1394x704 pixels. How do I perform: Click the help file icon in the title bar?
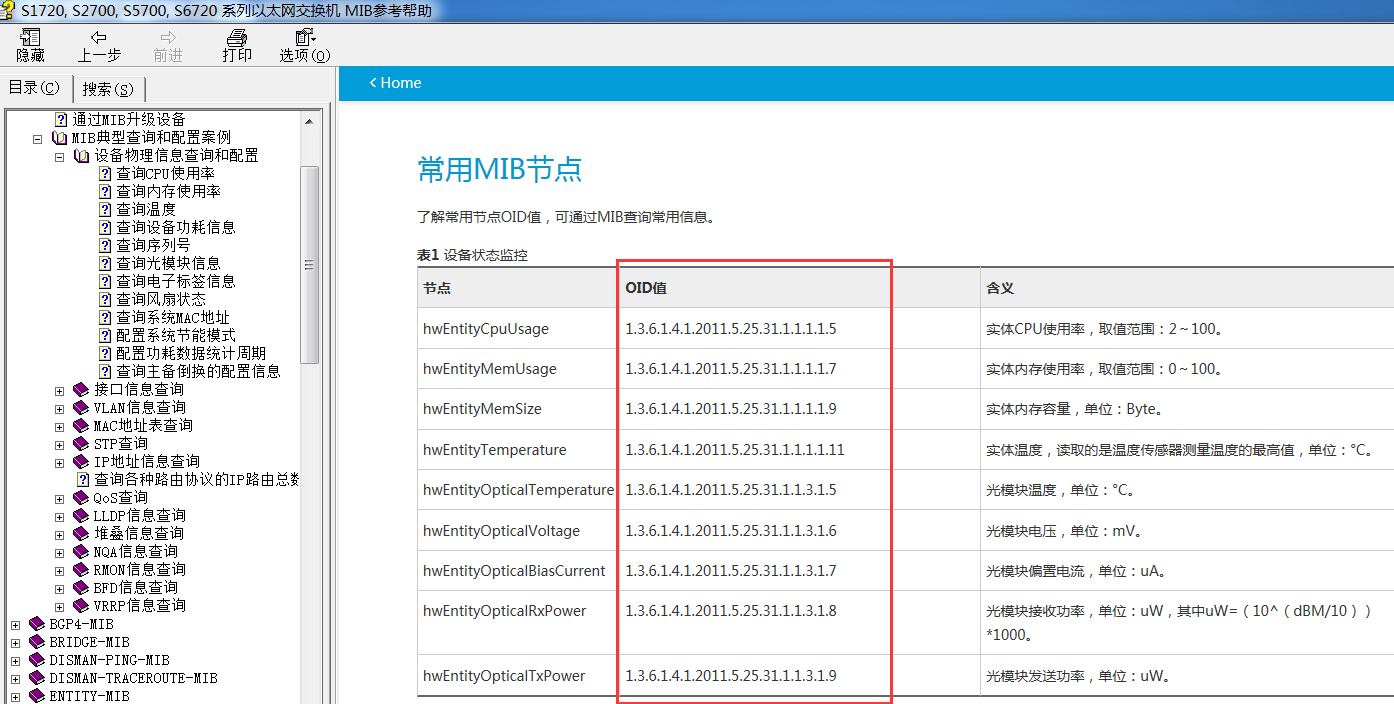click(9, 11)
